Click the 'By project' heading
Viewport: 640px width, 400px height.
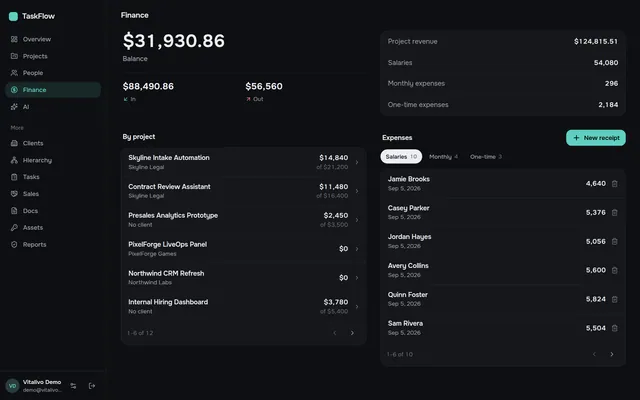pyautogui.click(x=139, y=137)
